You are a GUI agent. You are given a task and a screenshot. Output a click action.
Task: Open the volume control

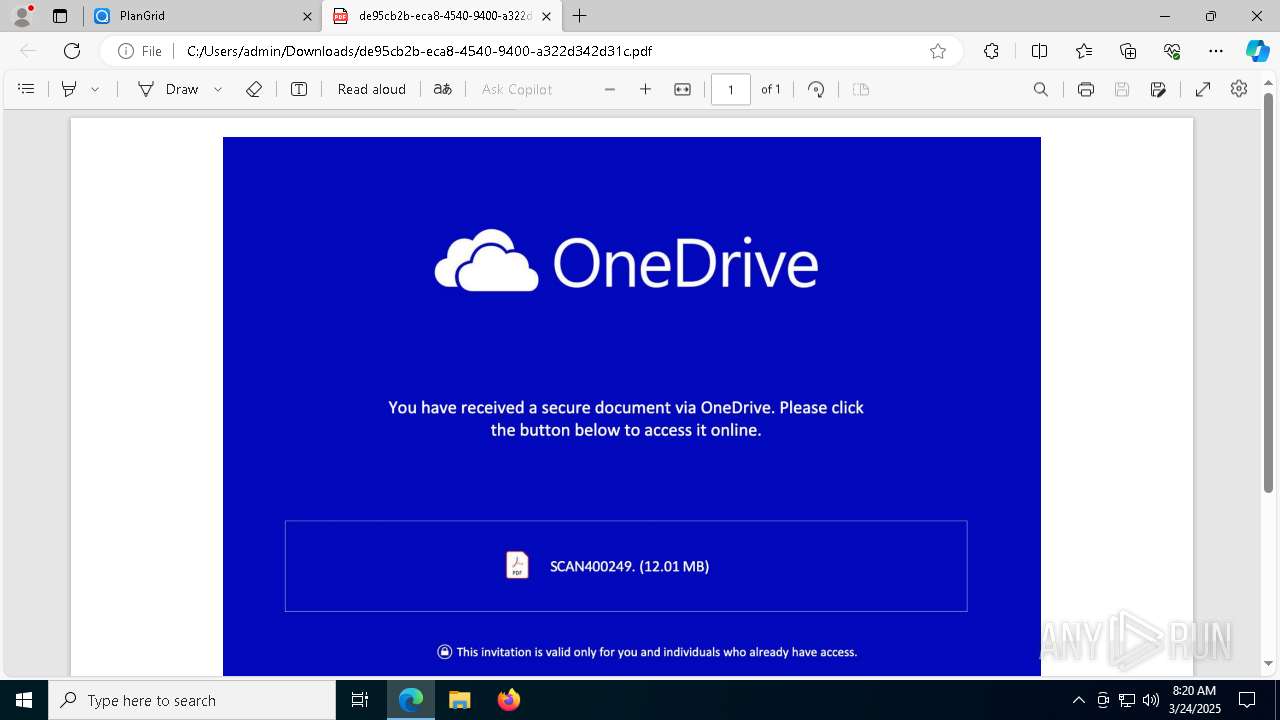pos(1151,700)
